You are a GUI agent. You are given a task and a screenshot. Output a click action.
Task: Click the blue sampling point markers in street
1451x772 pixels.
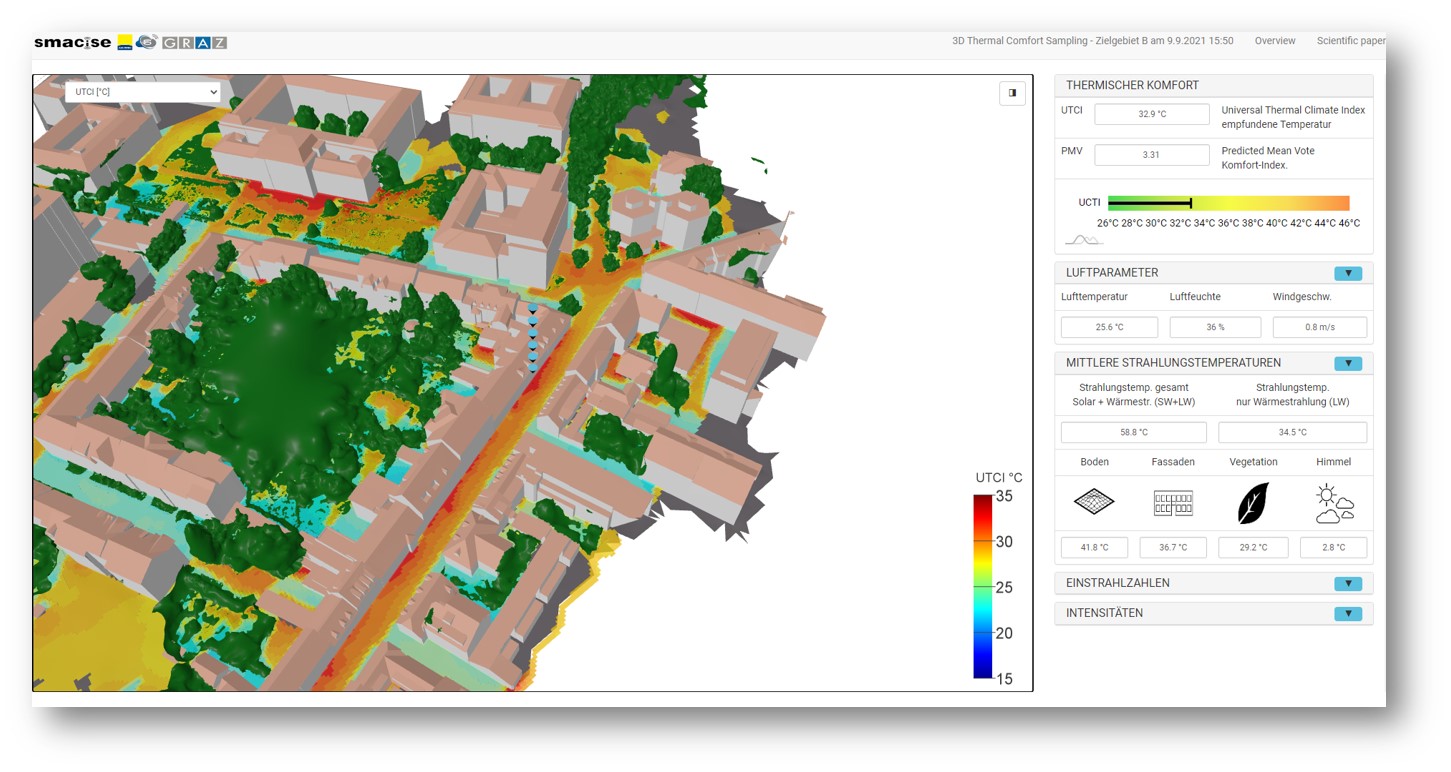click(532, 340)
